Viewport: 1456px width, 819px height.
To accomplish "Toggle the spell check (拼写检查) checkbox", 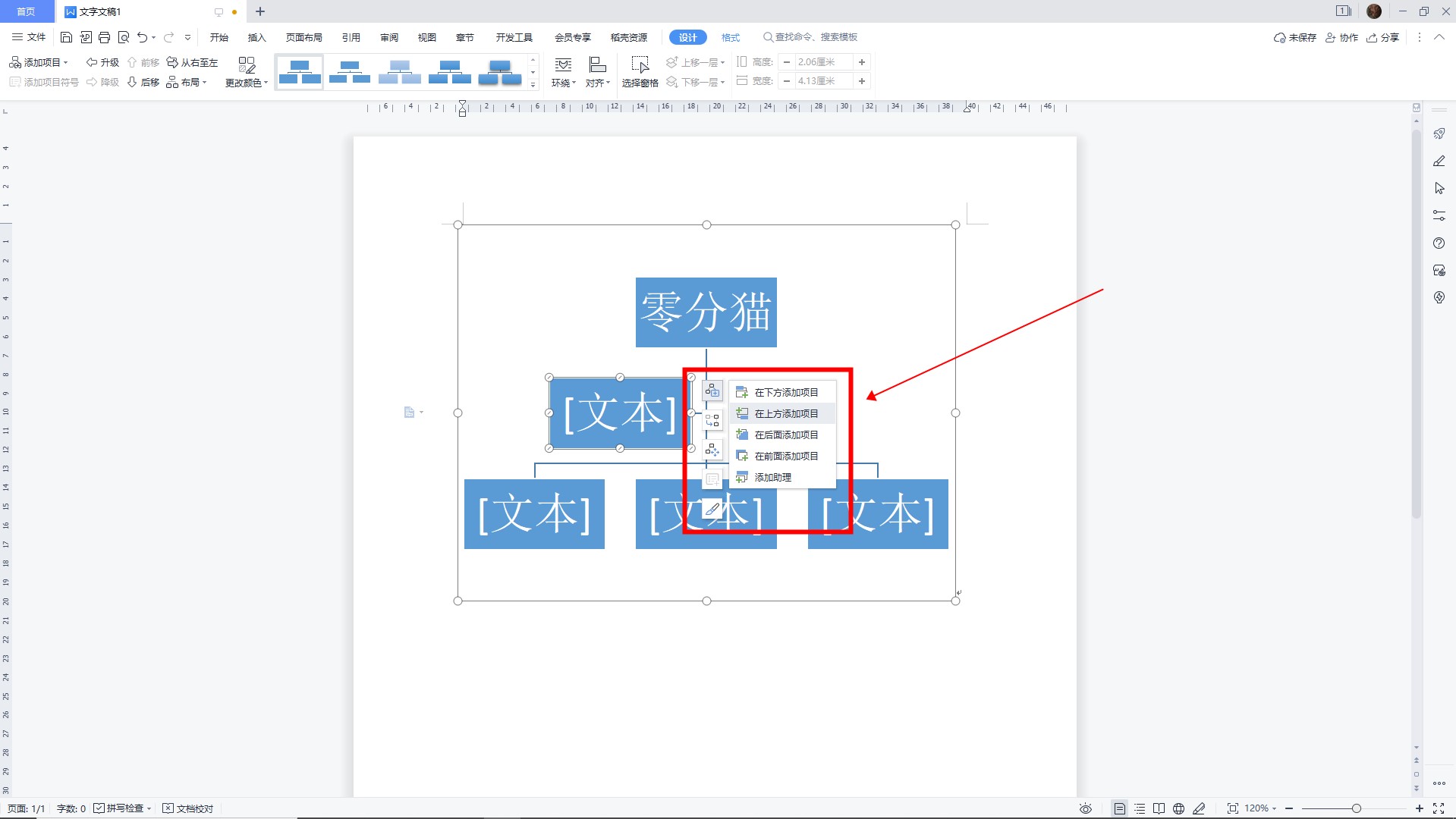I will (x=99, y=808).
